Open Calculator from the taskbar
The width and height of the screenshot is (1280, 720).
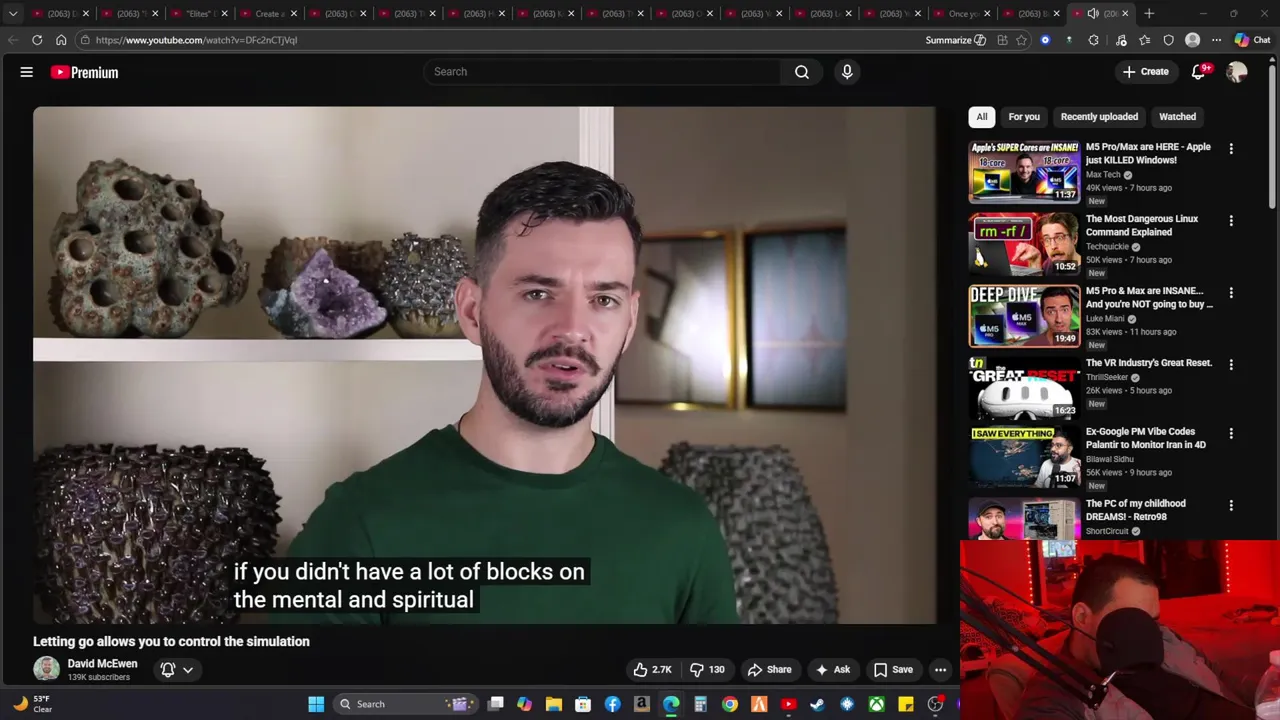coord(700,704)
